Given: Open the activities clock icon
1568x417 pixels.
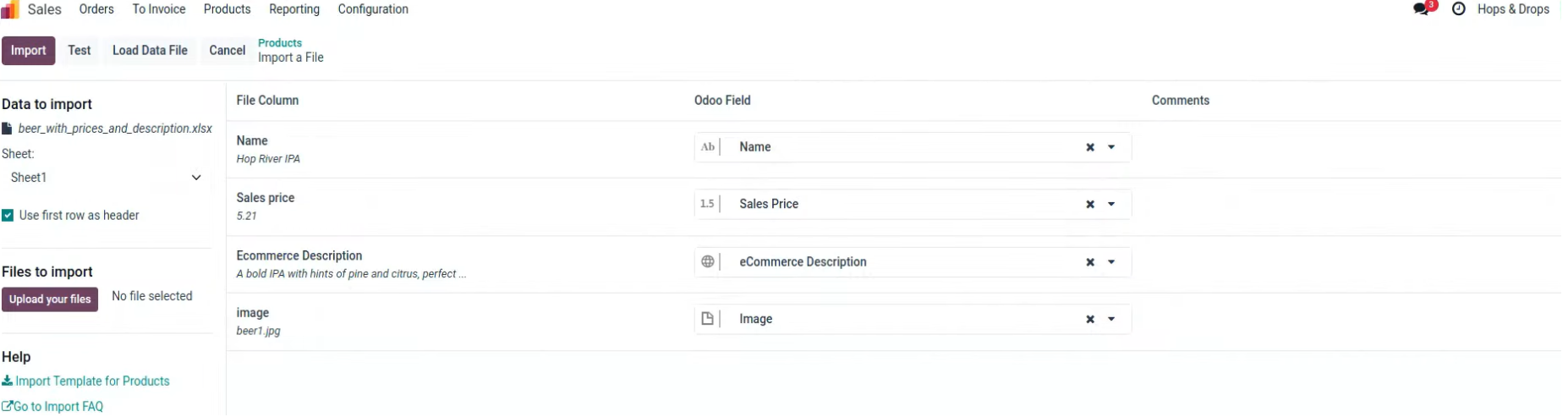Looking at the screenshot, I should point(1459,9).
